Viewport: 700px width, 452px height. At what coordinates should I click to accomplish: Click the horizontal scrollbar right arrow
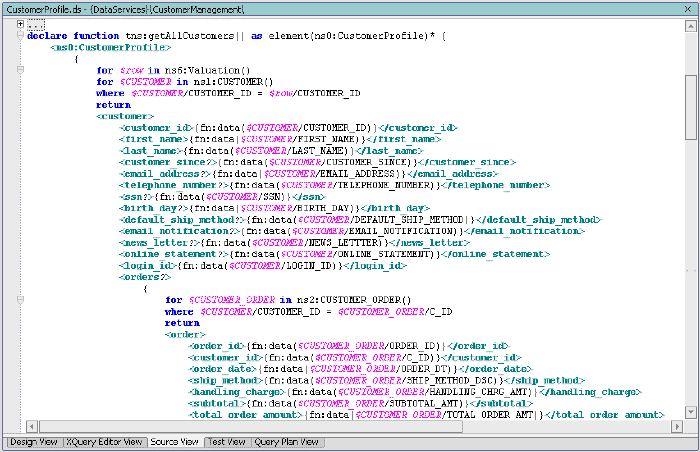tap(677, 427)
